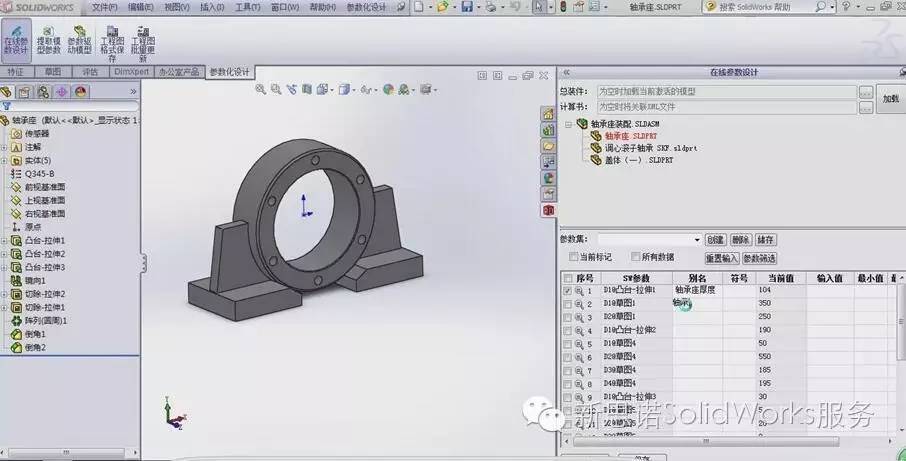Open the DisplayManager tab icon
906x461 pixels.
(80, 92)
